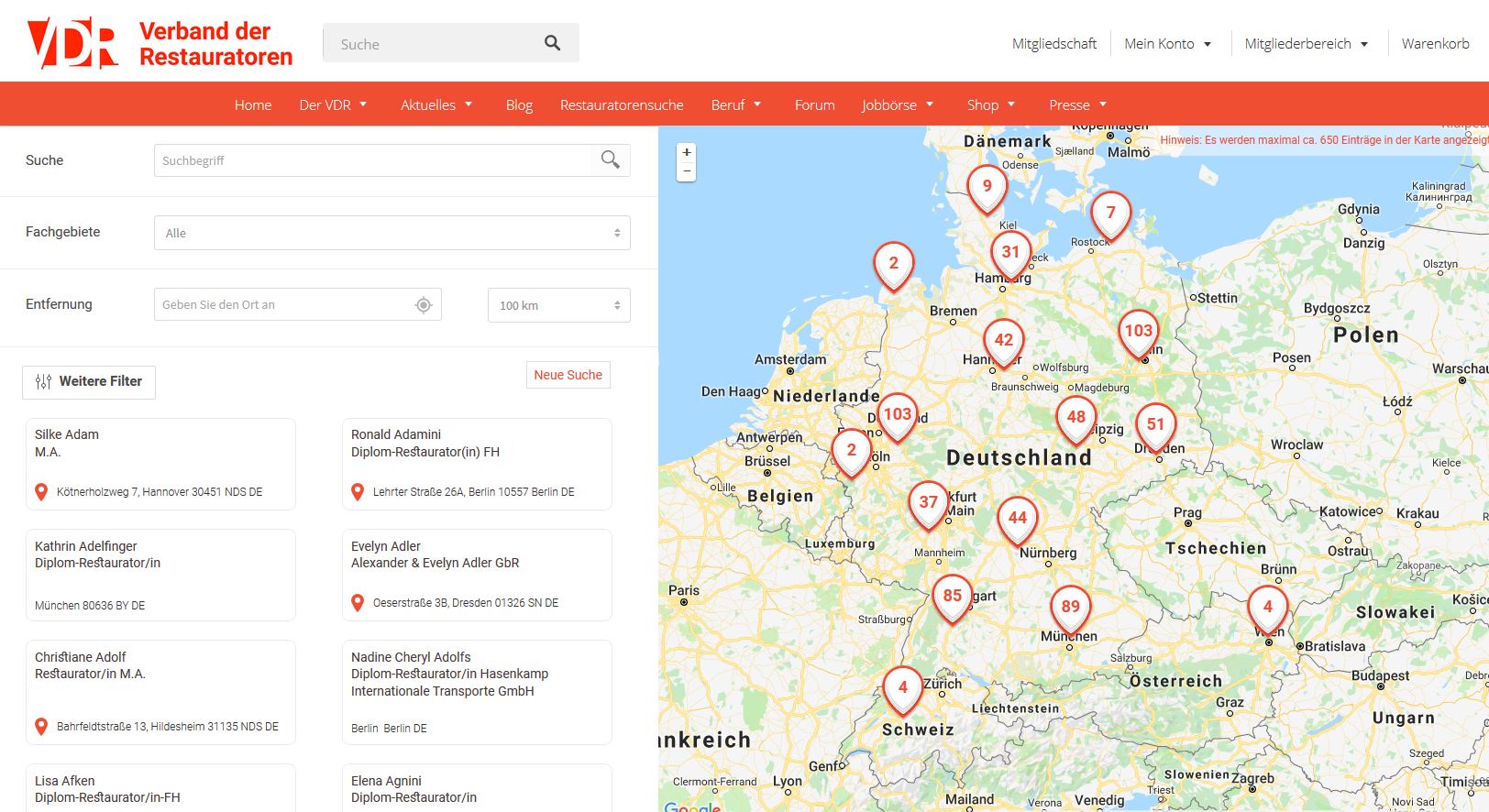Open the Forum page
This screenshot has height=812, width=1489.
tap(815, 104)
